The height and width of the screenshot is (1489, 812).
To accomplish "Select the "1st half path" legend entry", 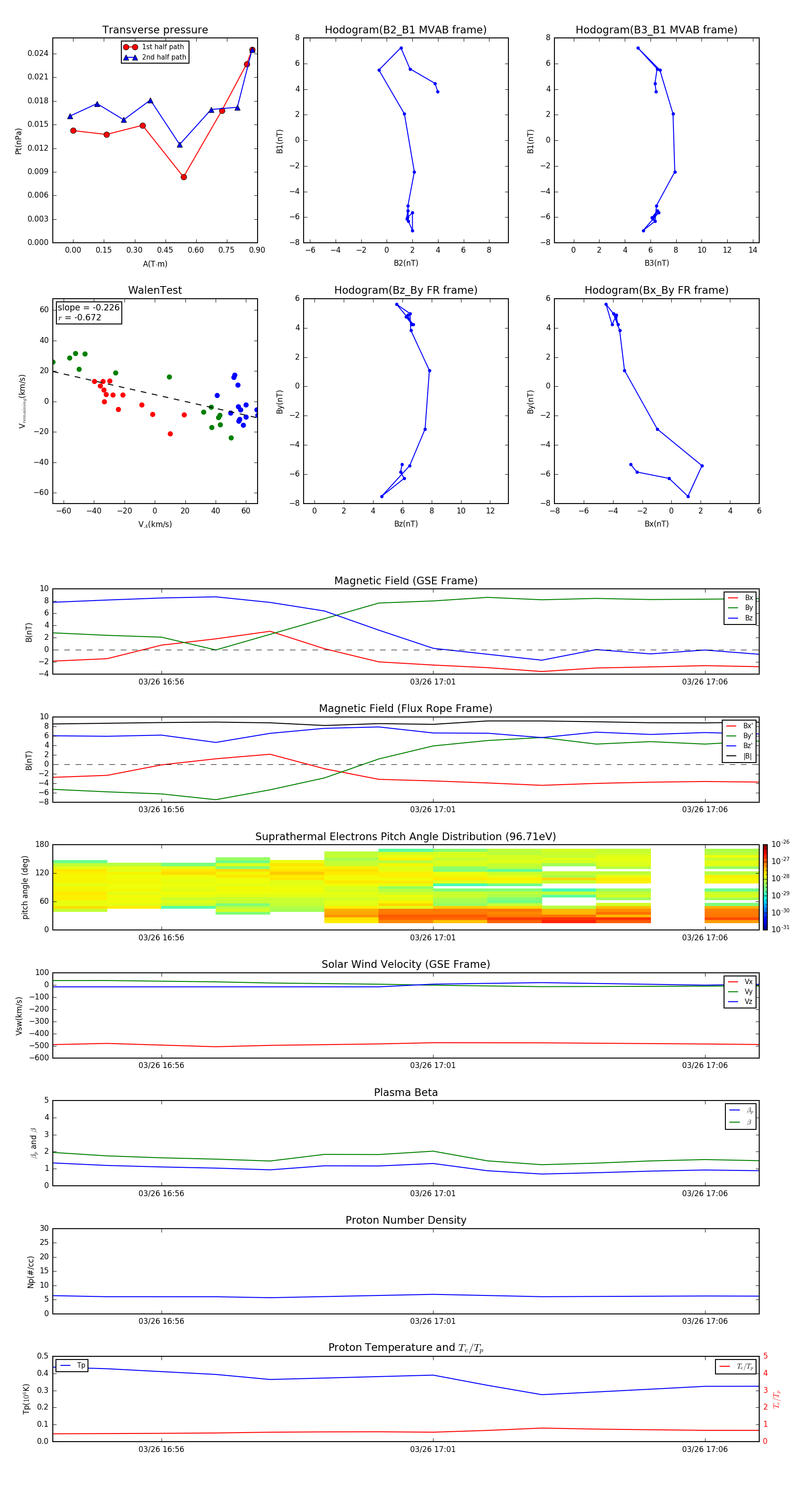I will [x=154, y=47].
